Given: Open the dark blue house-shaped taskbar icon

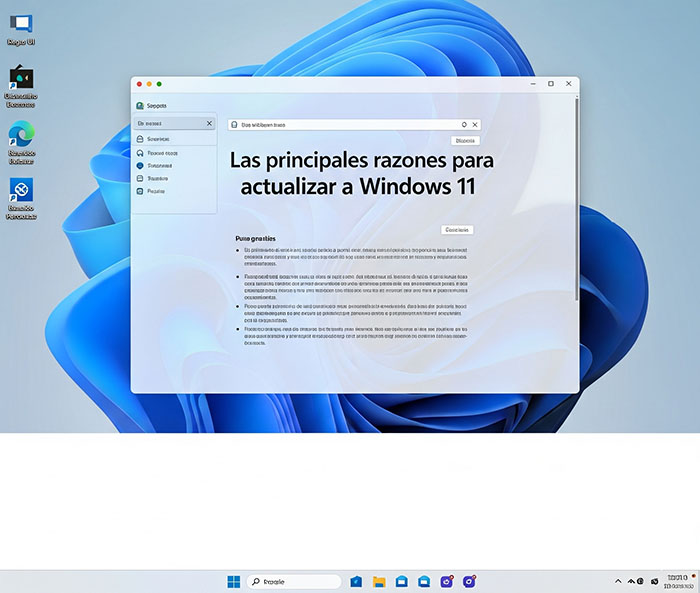Looking at the screenshot, I should pyautogui.click(x=356, y=581).
